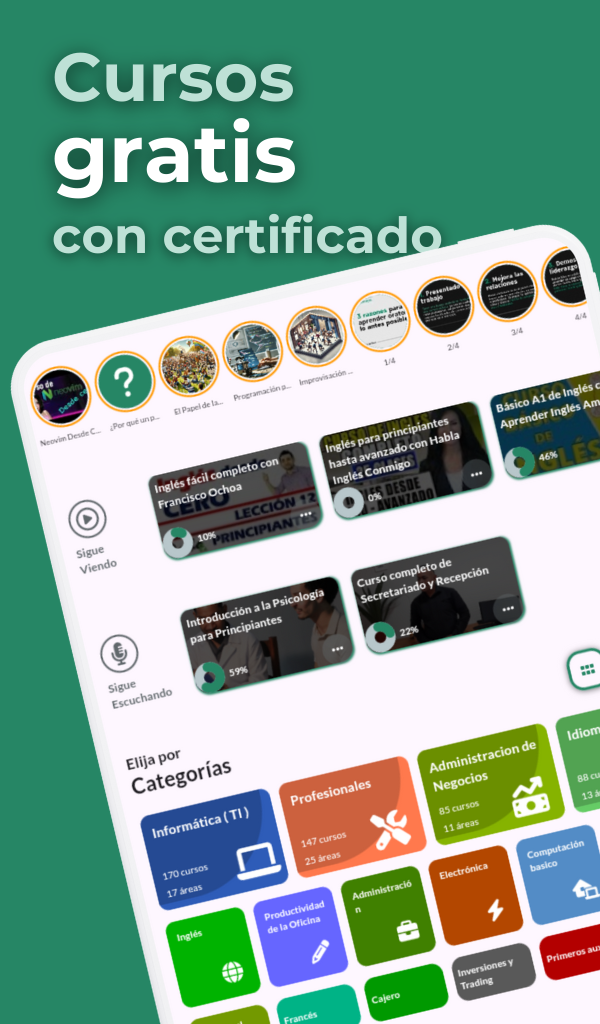
Task: Open the Electrónica category tile
Action: (x=476, y=895)
